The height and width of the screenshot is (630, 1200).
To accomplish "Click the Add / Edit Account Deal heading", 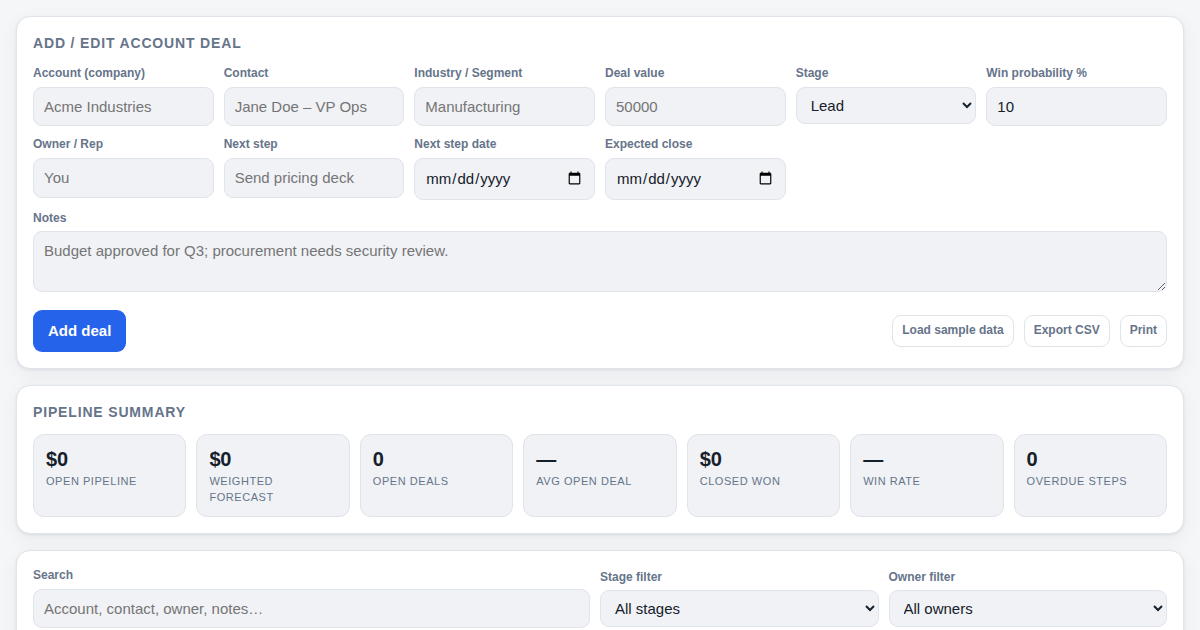I will (137, 43).
